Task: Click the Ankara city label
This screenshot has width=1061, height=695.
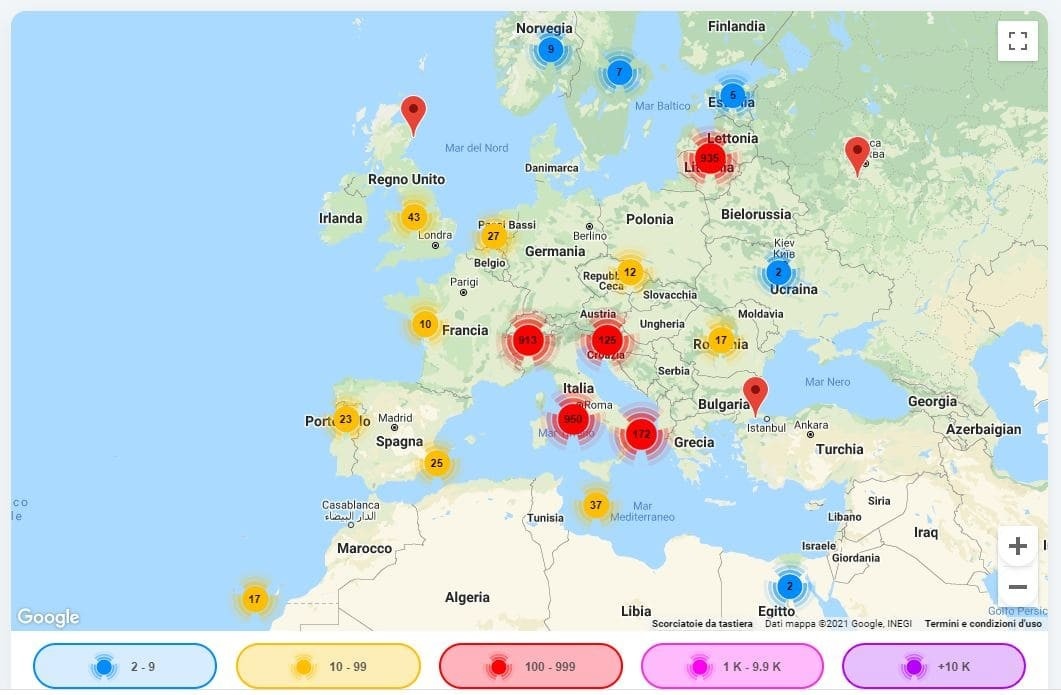Action: (x=811, y=425)
